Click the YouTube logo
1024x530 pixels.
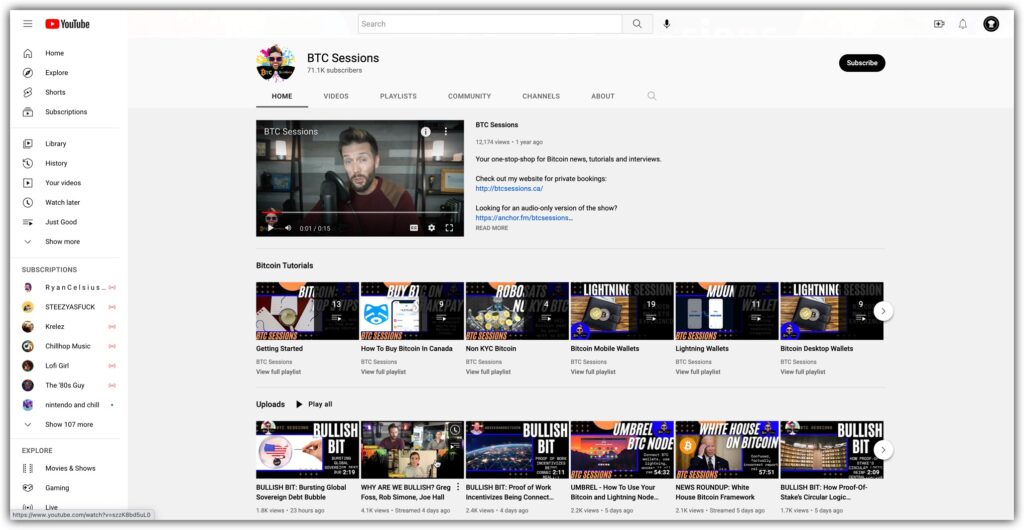[x=67, y=24]
